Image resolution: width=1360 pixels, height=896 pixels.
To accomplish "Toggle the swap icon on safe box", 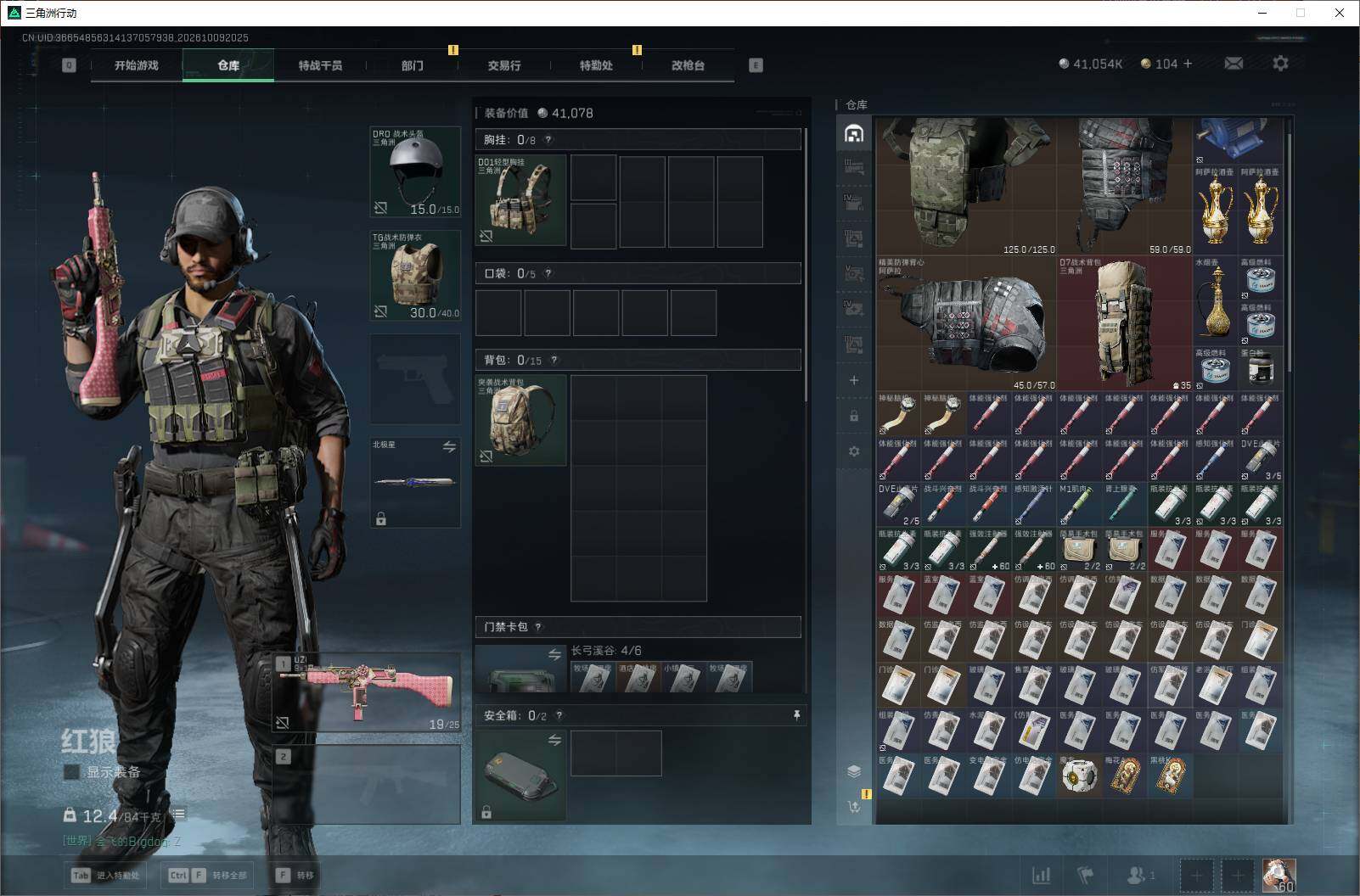I will [x=554, y=740].
